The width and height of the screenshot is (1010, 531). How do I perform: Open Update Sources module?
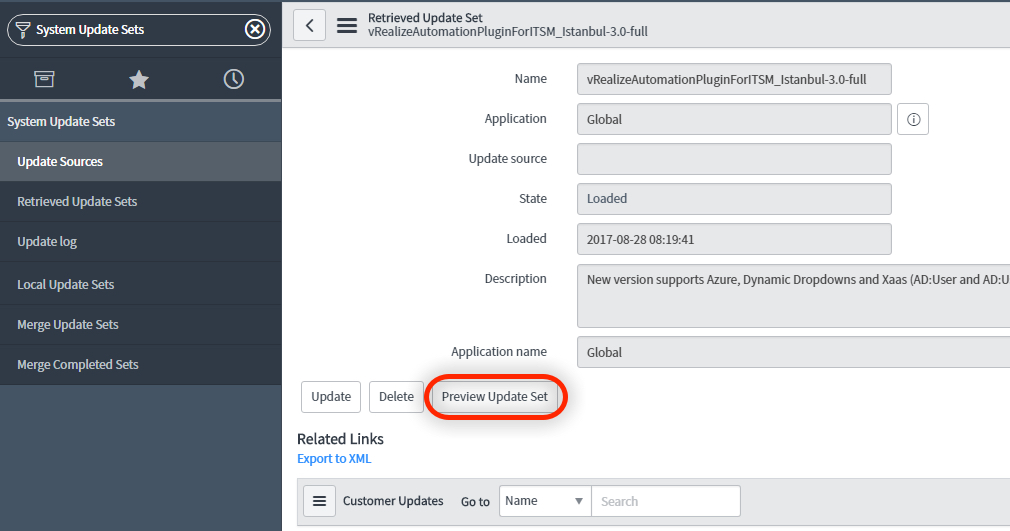60,162
